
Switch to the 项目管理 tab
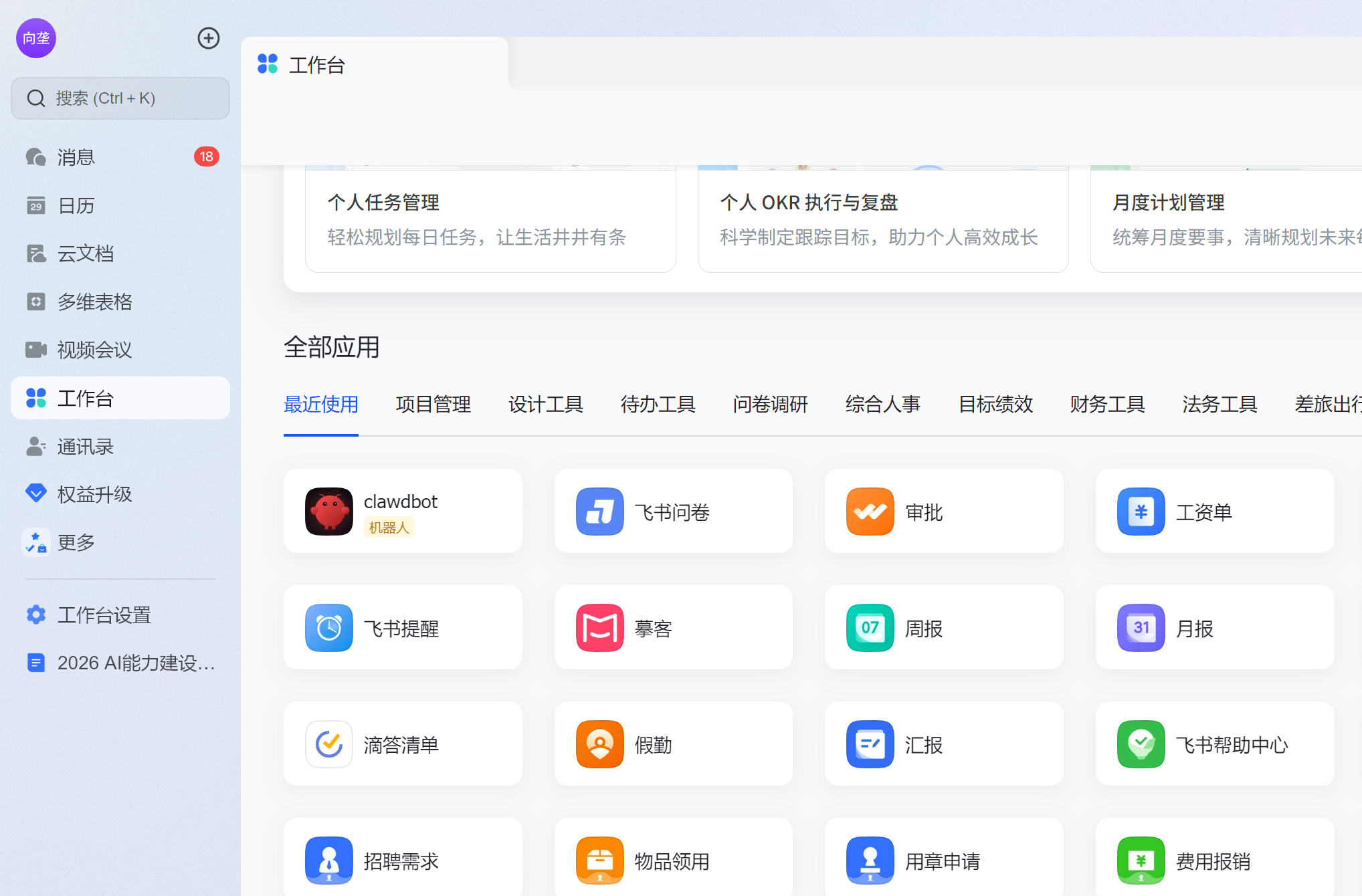(x=433, y=405)
